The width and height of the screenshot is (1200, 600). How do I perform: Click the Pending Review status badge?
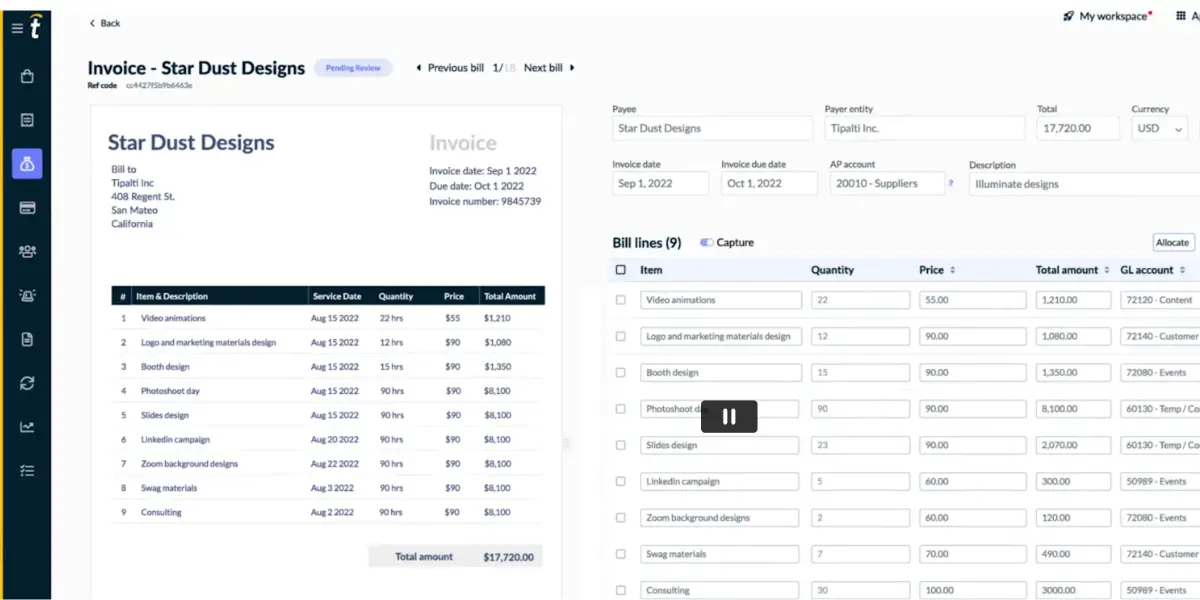353,68
